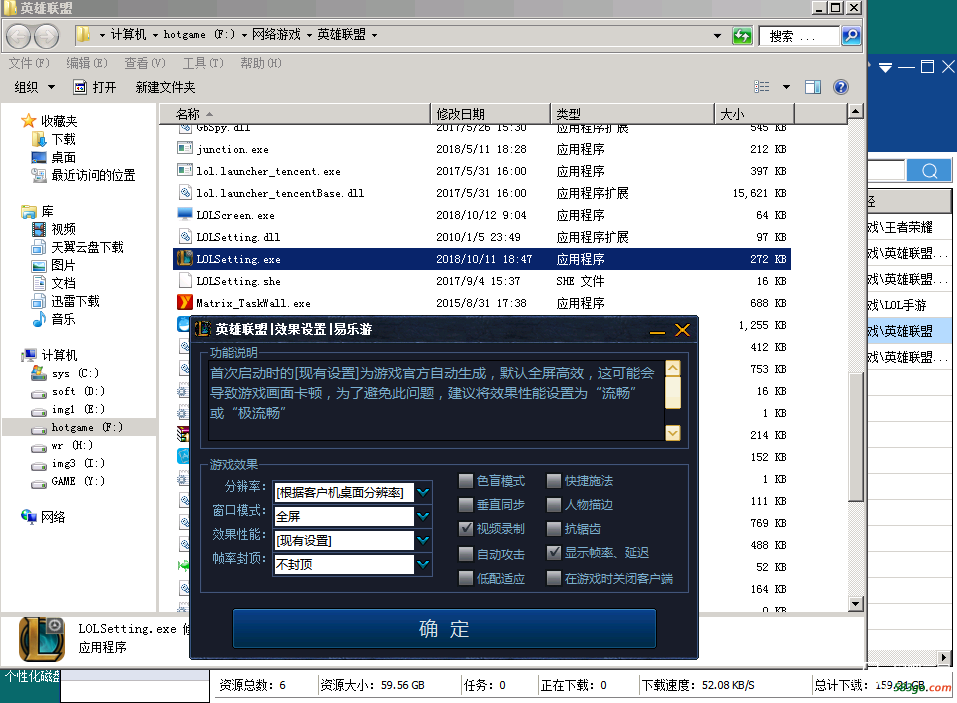957x703 pixels.
Task: Open the Explorer help question mark icon
Action: (840, 87)
